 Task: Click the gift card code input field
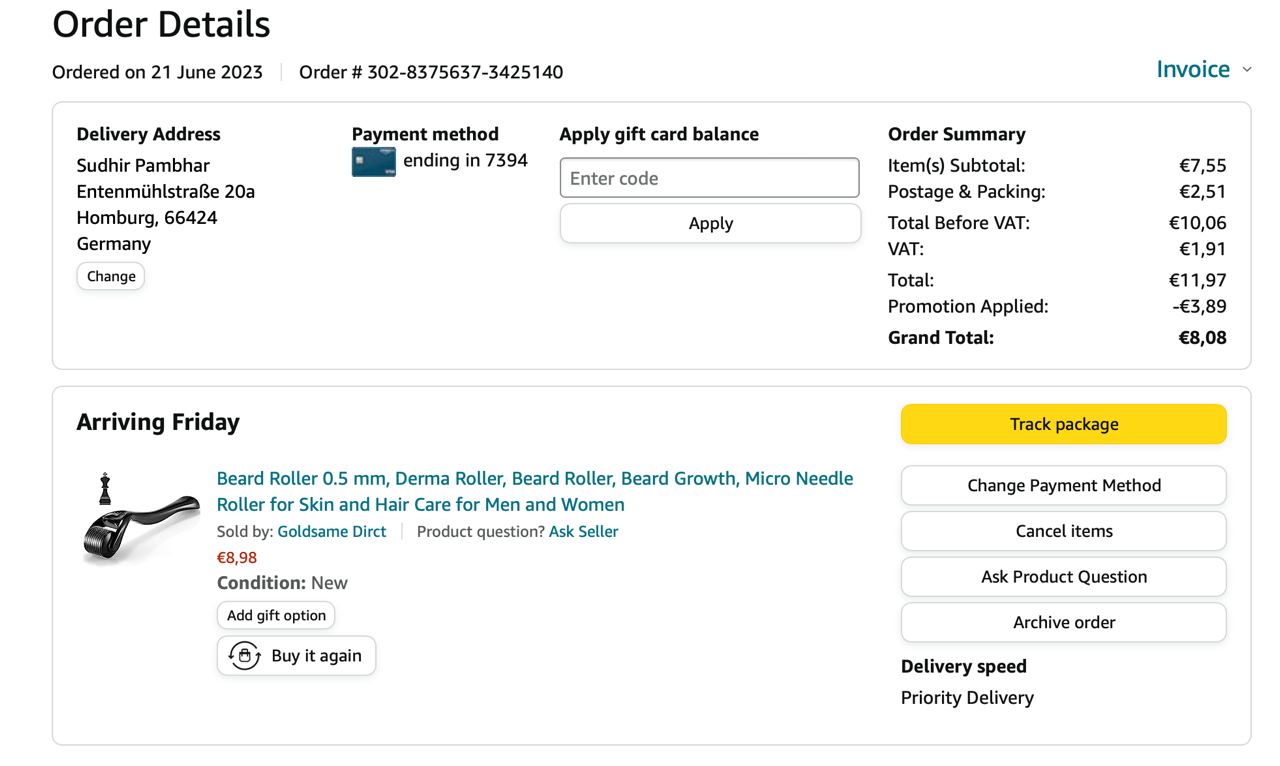coord(709,178)
